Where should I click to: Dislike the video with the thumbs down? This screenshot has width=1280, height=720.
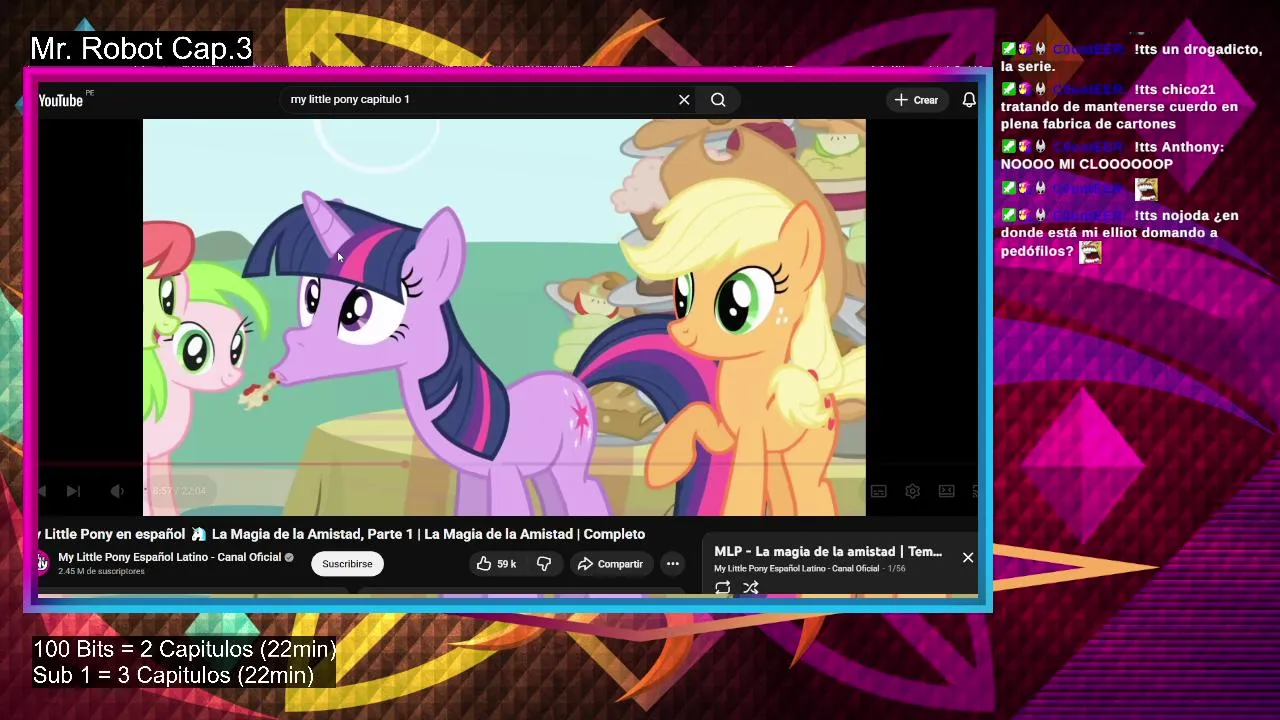point(544,564)
